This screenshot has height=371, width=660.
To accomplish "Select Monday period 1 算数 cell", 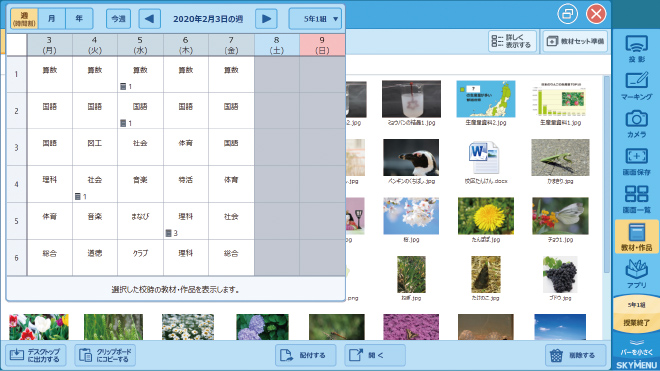I will [x=50, y=74].
